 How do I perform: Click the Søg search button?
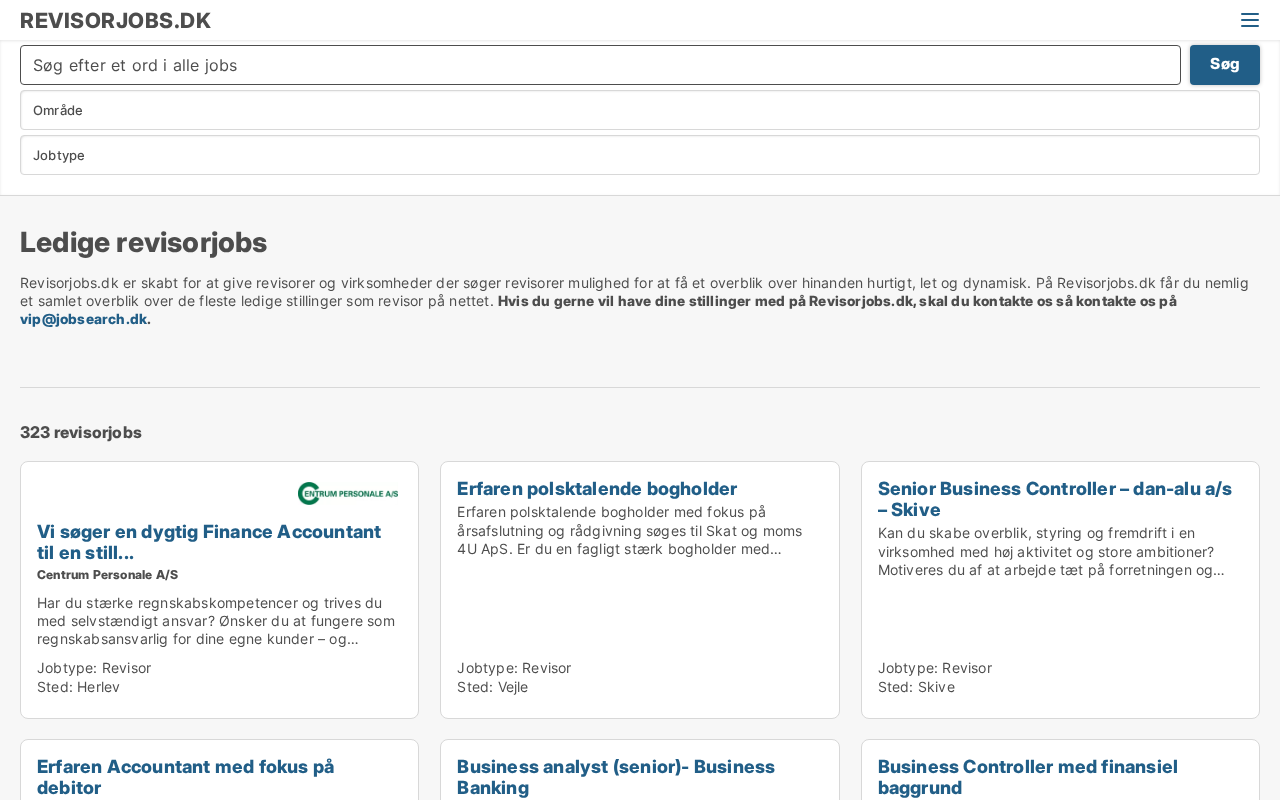click(1224, 65)
